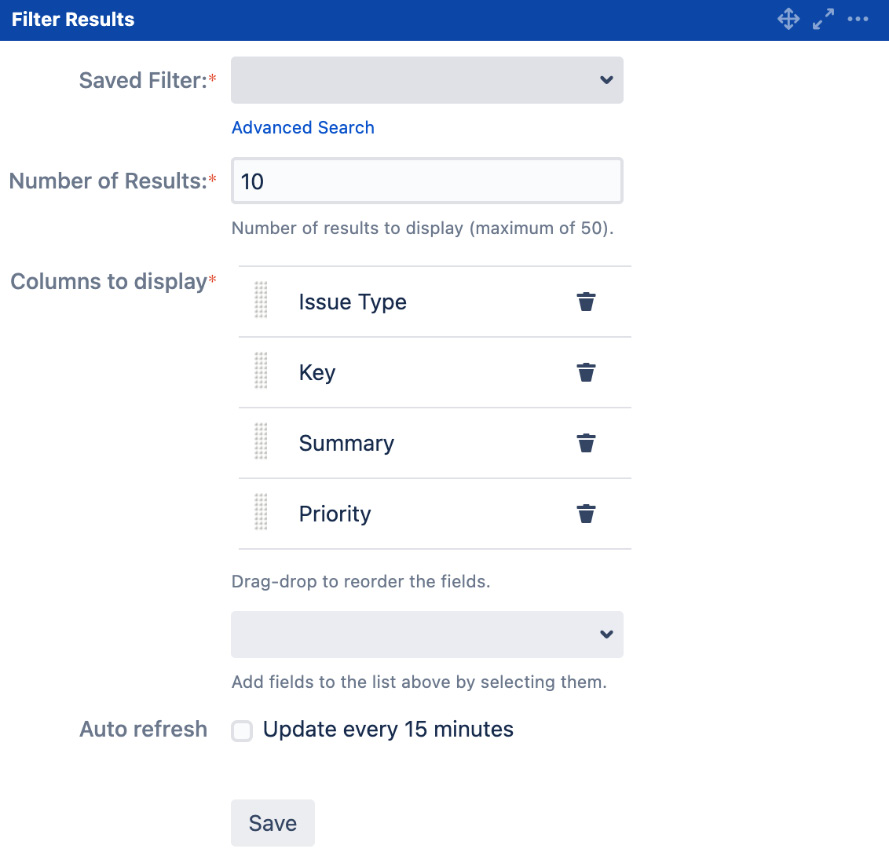This screenshot has width=889, height=856.
Task: Open the Saved Filter dropdown
Action: pyautogui.click(x=427, y=80)
